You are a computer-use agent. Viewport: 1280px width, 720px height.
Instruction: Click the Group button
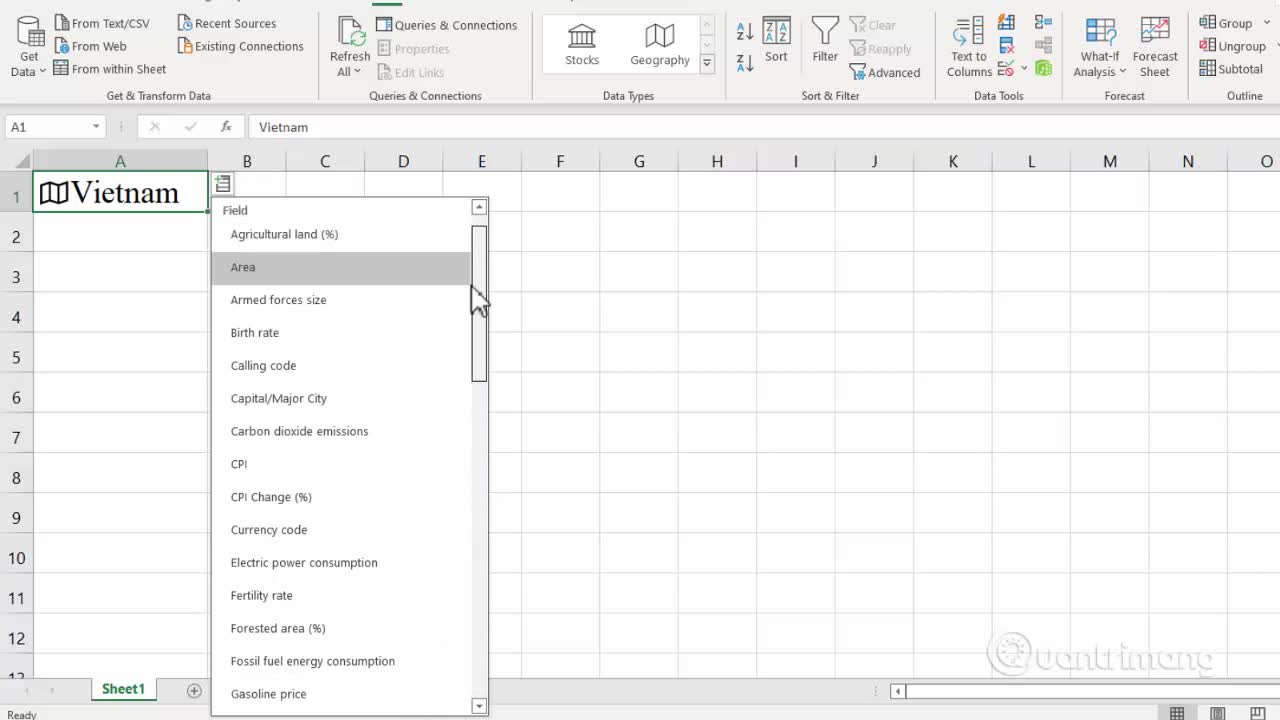(1225, 23)
